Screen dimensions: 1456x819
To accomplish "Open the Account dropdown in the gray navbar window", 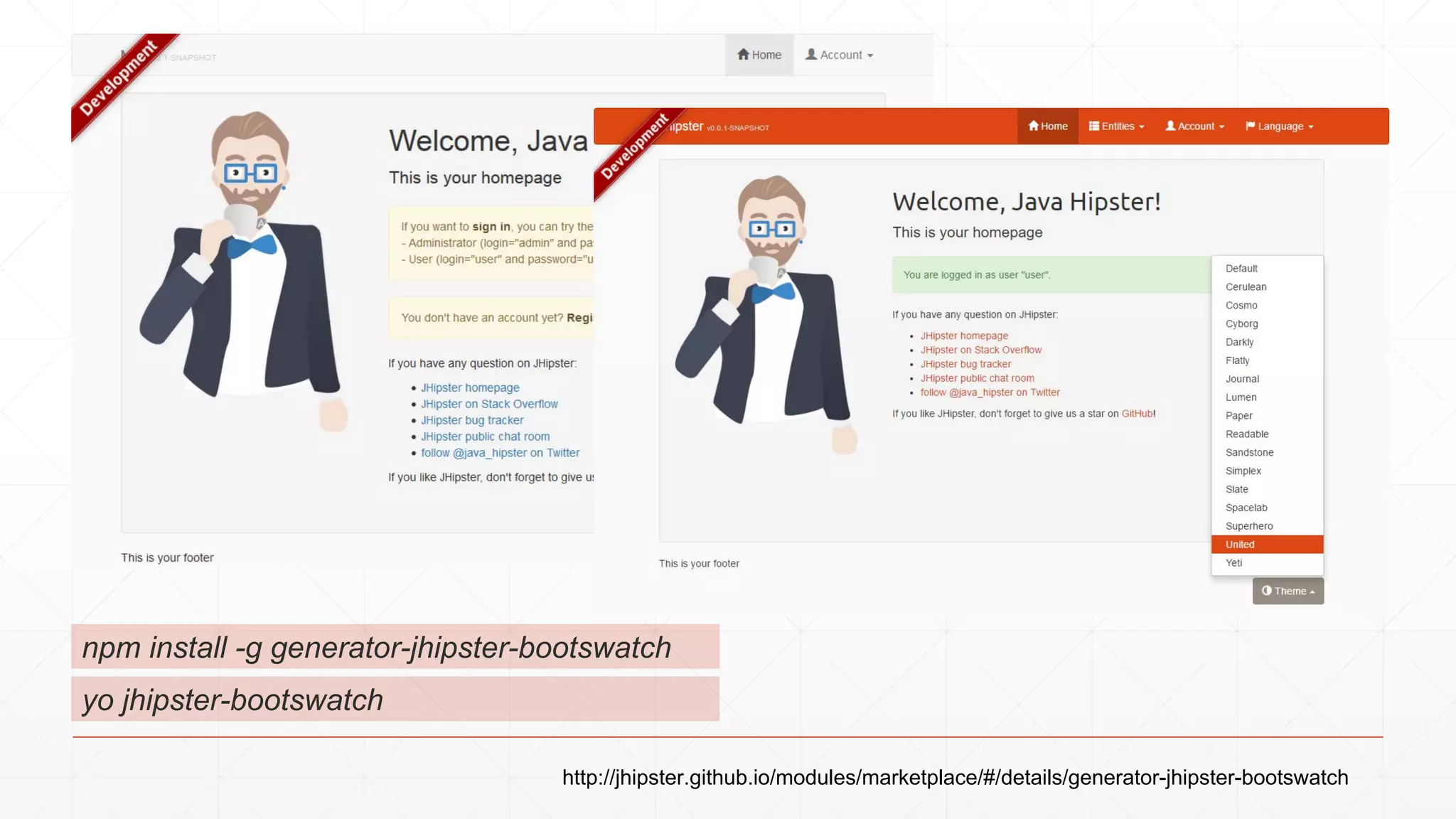I will 839,55.
